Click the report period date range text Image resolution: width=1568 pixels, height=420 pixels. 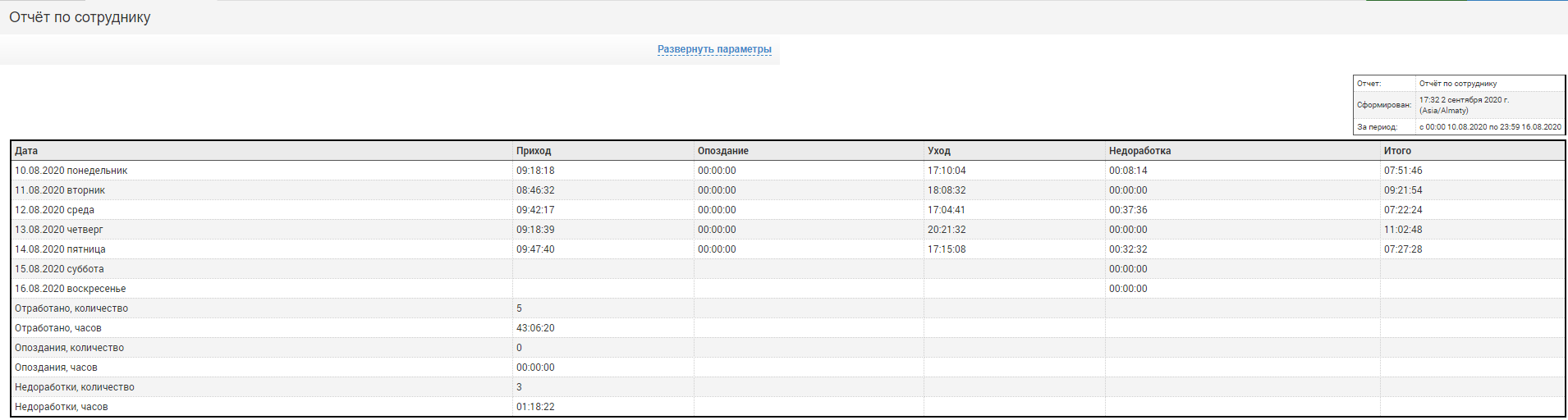point(1490,127)
